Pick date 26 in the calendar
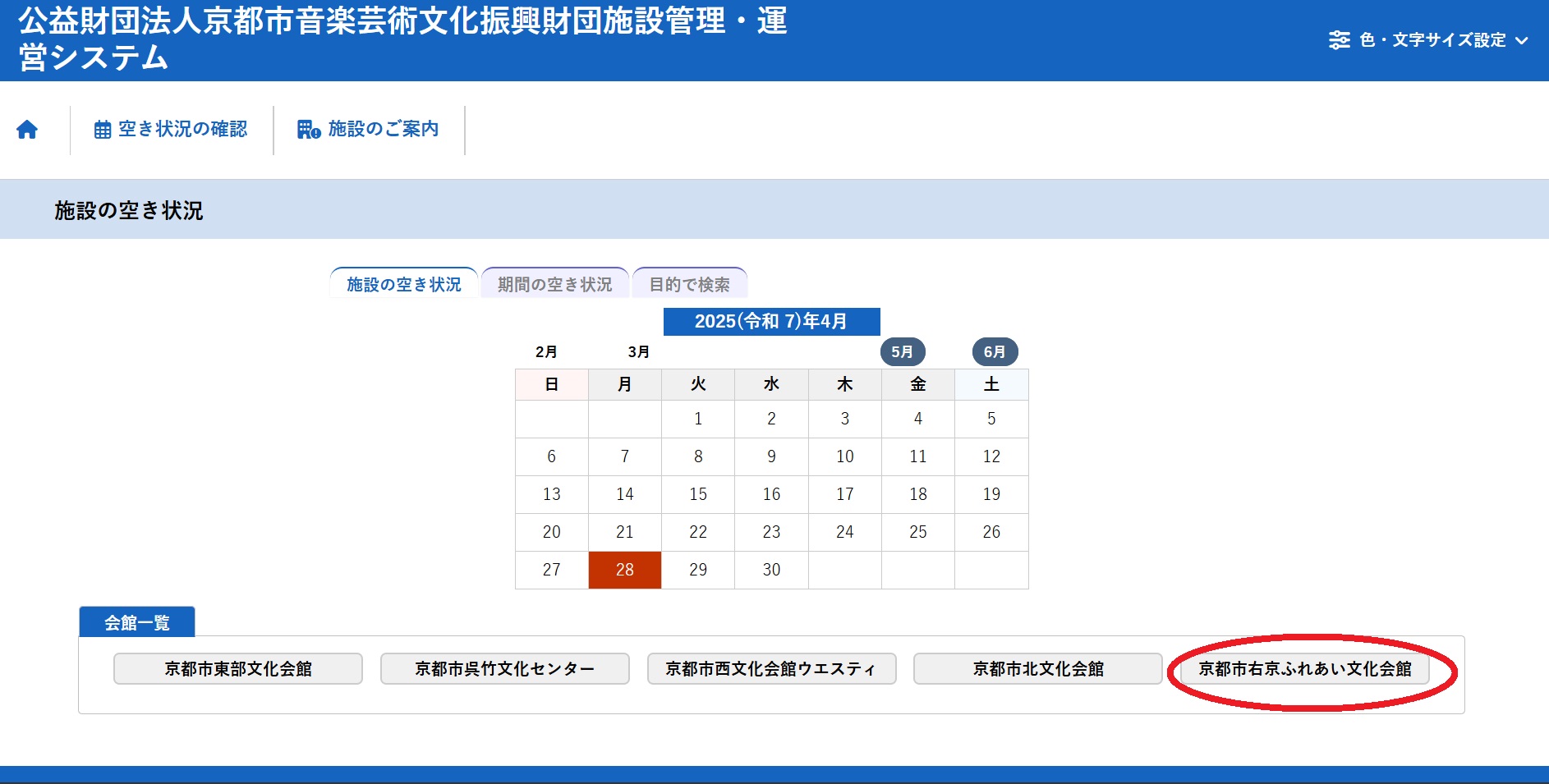The height and width of the screenshot is (784, 1549). pos(991,532)
